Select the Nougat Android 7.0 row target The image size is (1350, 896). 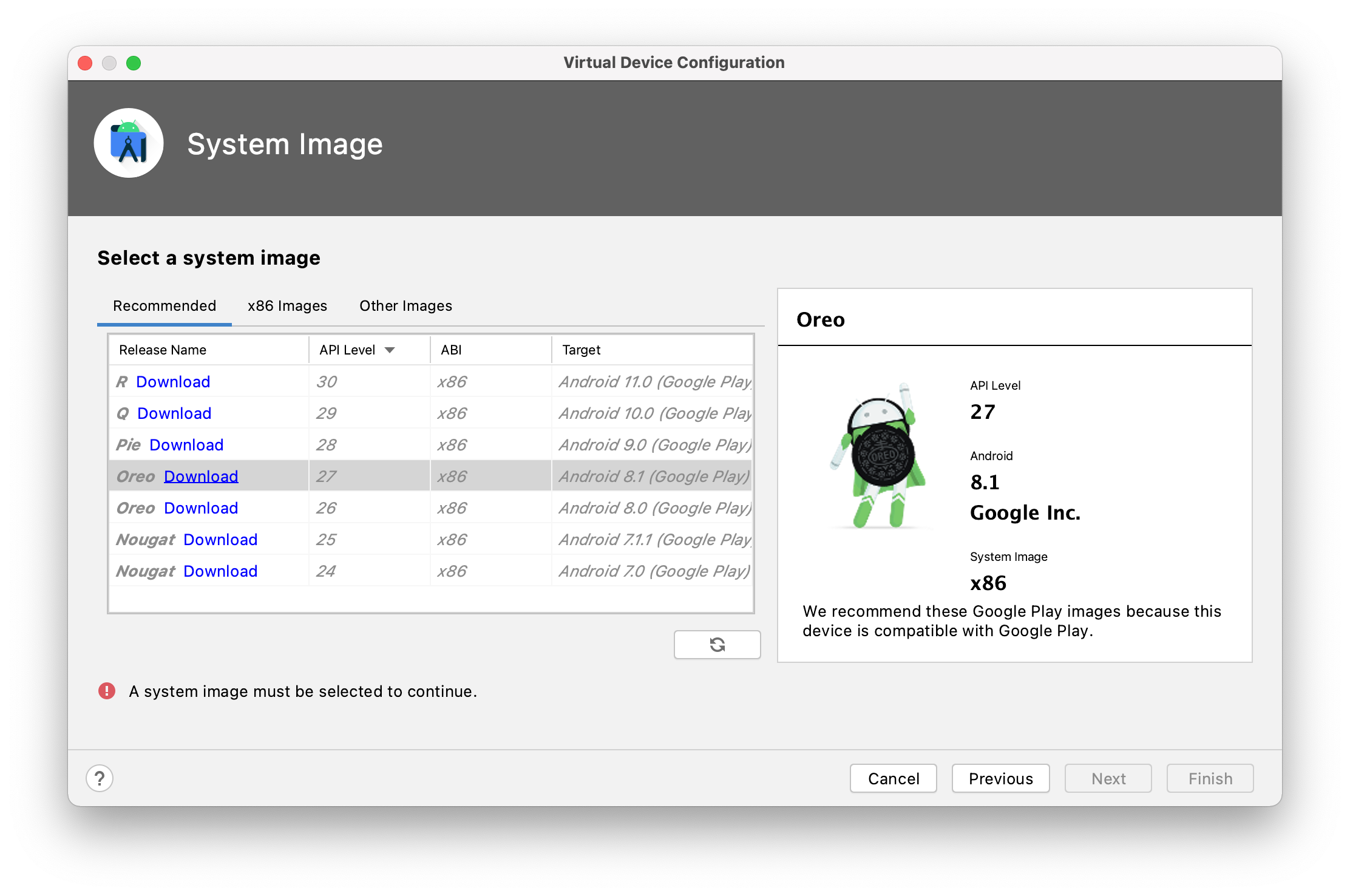(654, 571)
